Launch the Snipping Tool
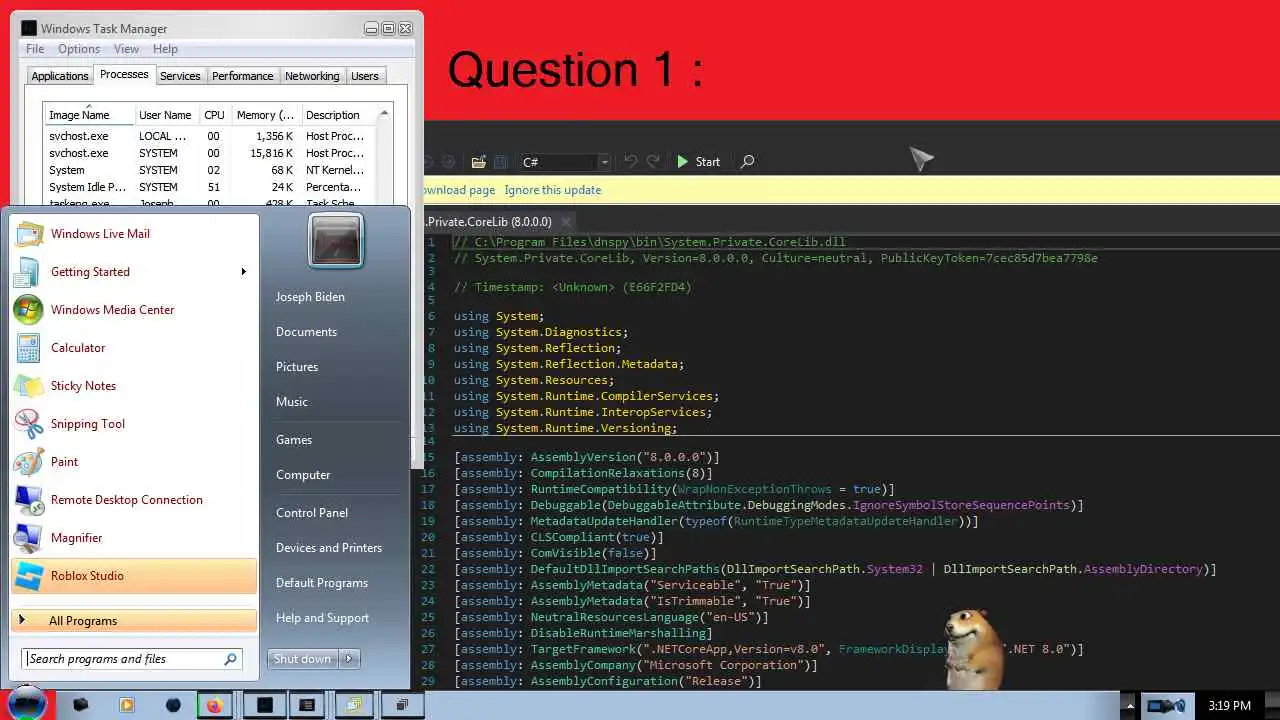Image resolution: width=1280 pixels, height=720 pixels. coord(134,424)
